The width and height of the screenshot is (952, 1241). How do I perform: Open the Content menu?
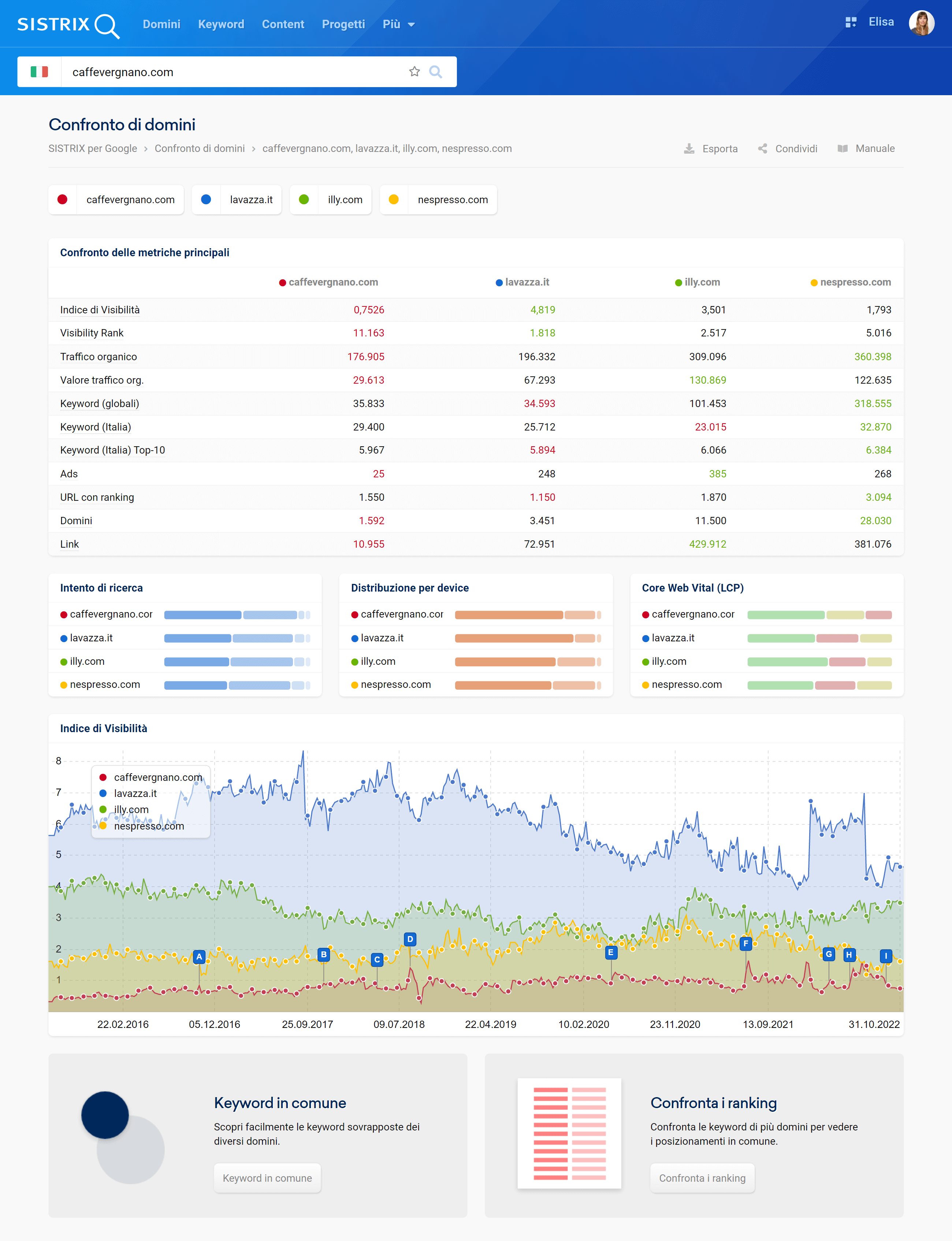click(x=283, y=25)
